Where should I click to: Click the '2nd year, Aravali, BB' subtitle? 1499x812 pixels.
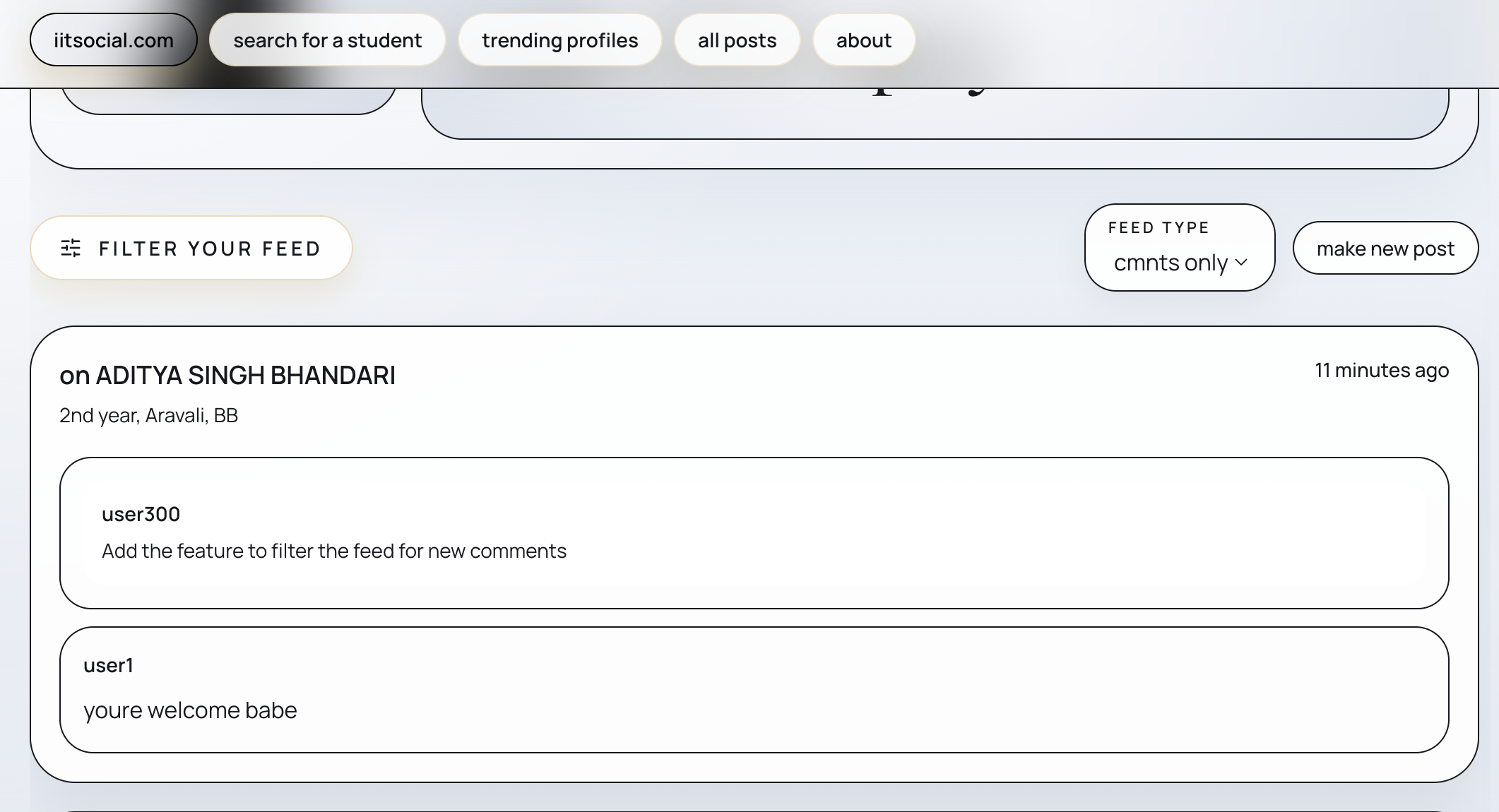[x=148, y=415]
